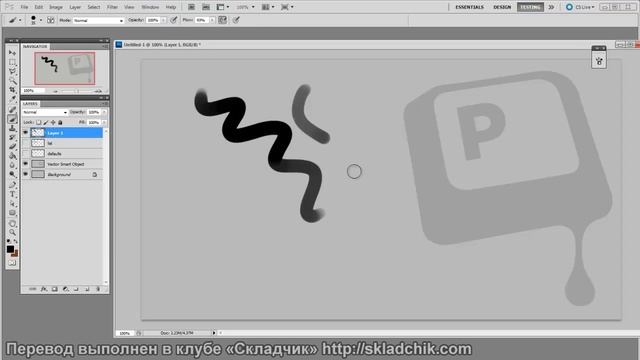This screenshot has height=360, width=640.
Task: Open Layers blend mode dropdown
Action: [45, 112]
